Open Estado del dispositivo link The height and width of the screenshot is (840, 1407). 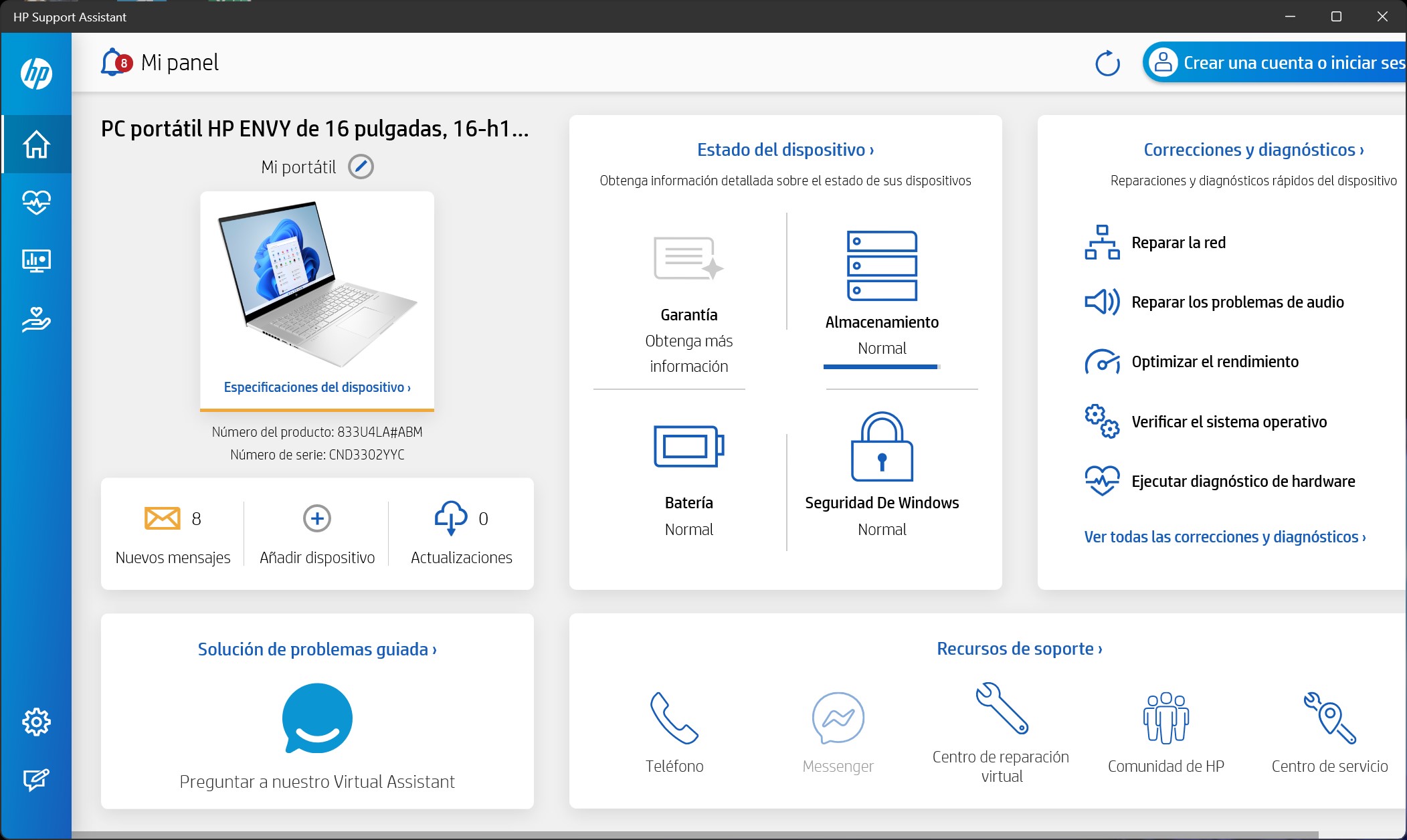[785, 150]
